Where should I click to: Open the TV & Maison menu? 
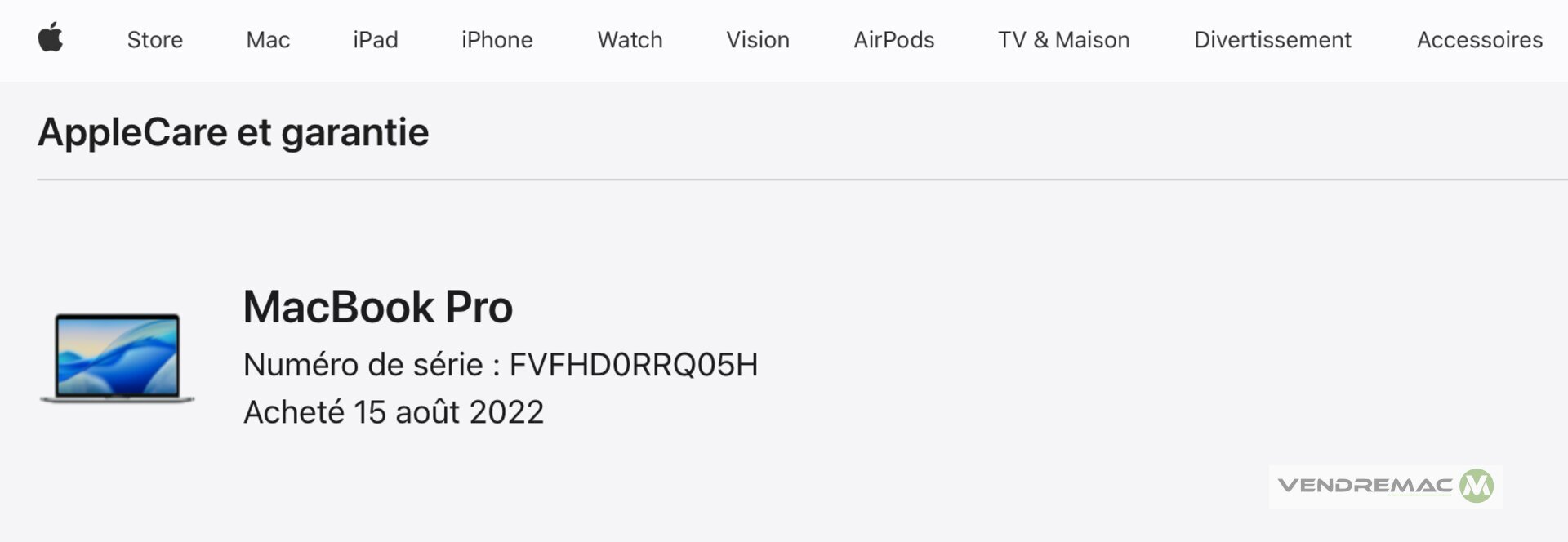[1063, 40]
